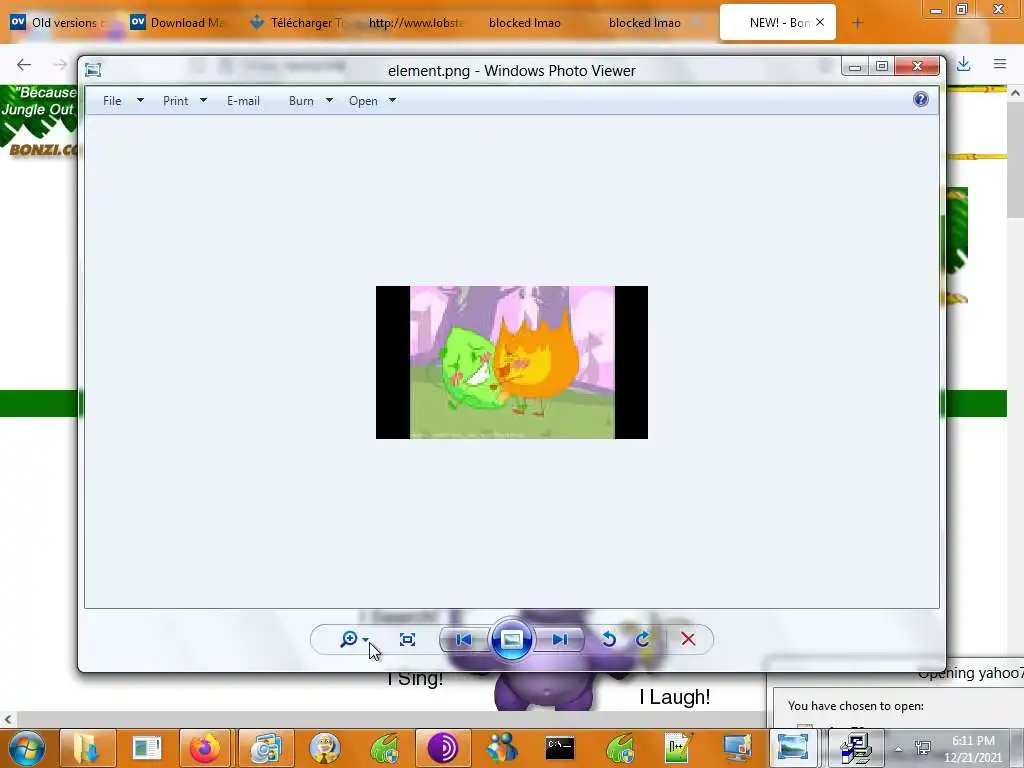1024x768 pixels.
Task: Click the blue Help question mark icon
Action: click(x=921, y=99)
